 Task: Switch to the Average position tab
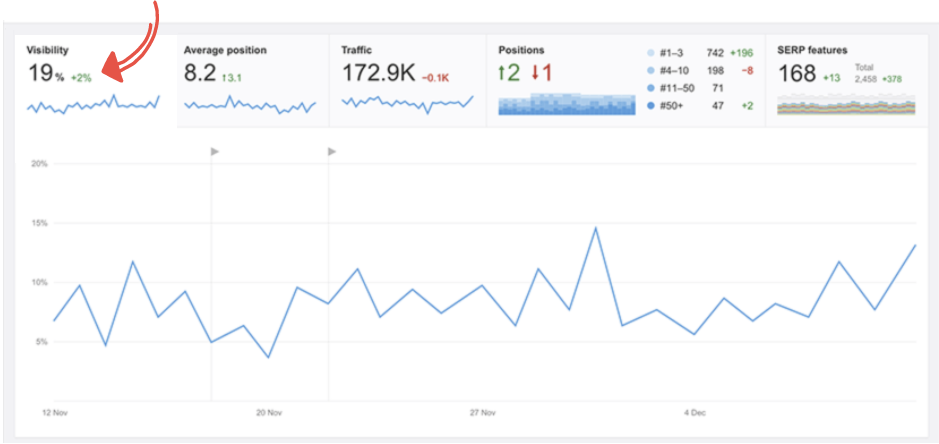coord(225,49)
